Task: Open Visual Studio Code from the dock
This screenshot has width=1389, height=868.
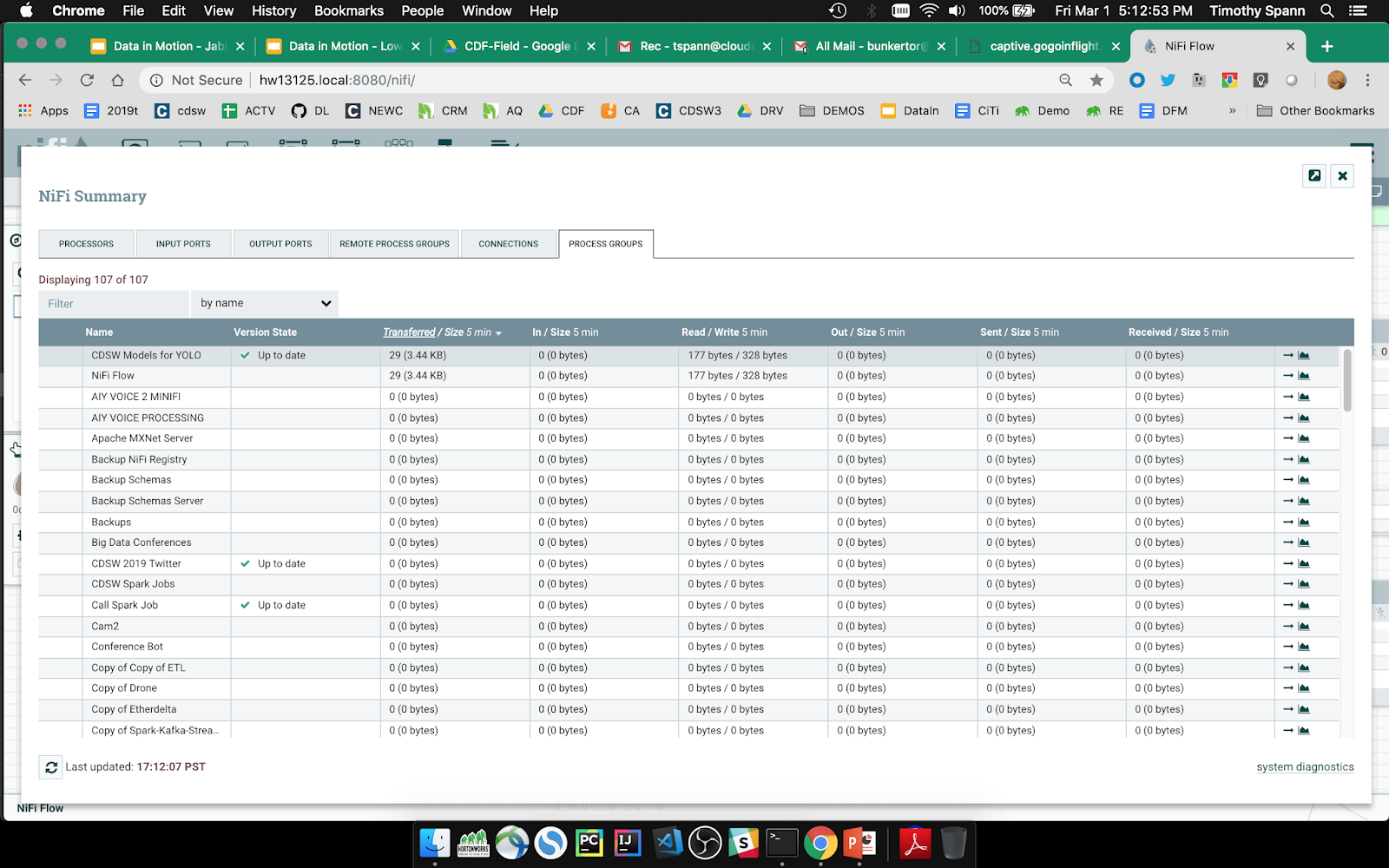Action: click(667, 843)
